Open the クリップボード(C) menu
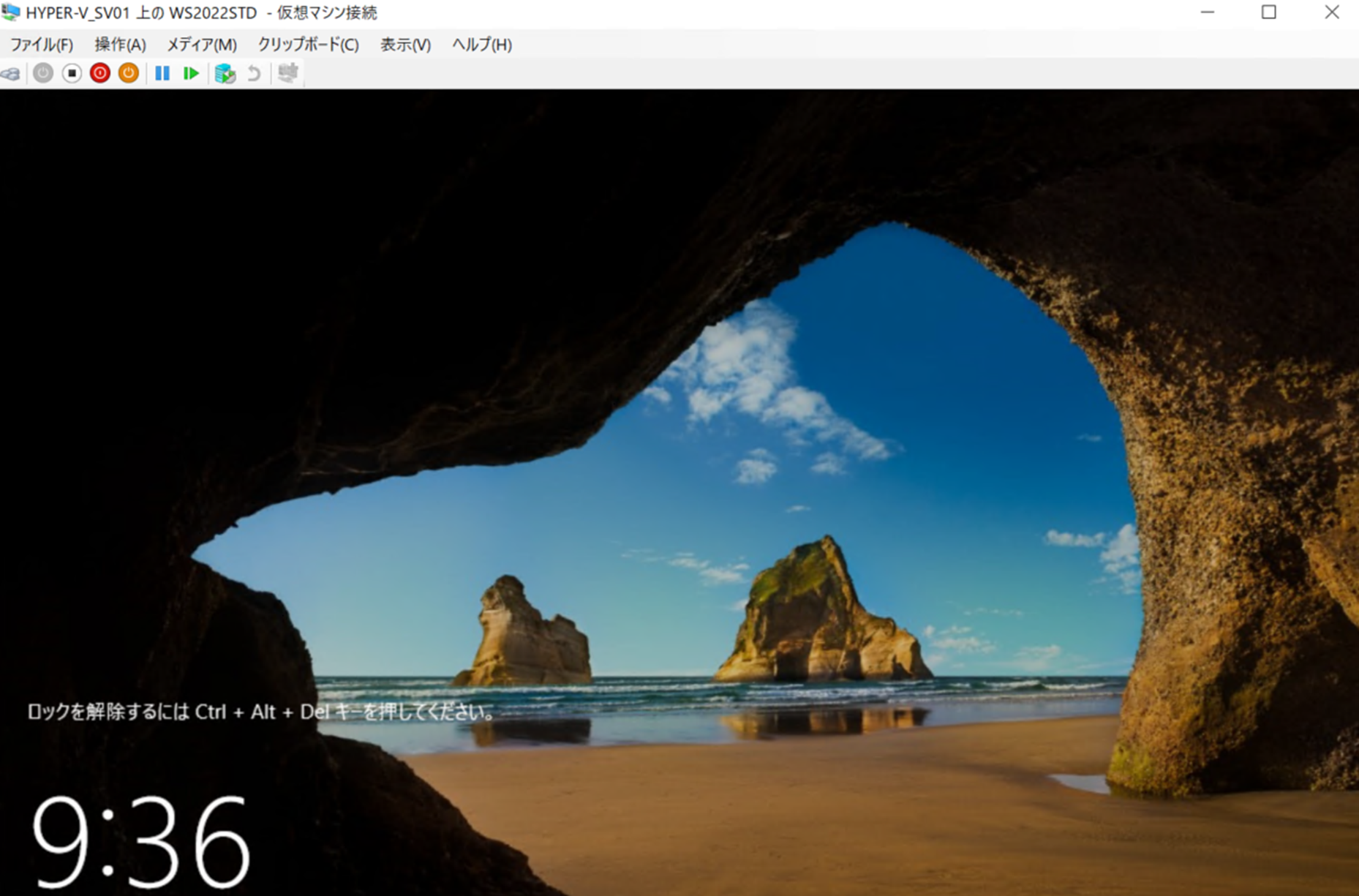 coord(308,45)
